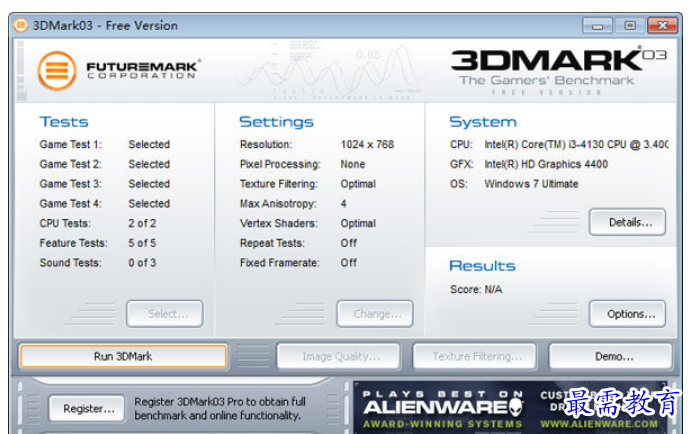The height and width of the screenshot is (434, 688).
Task: Click Vertex Shaders value Optimal
Action: pos(358,223)
